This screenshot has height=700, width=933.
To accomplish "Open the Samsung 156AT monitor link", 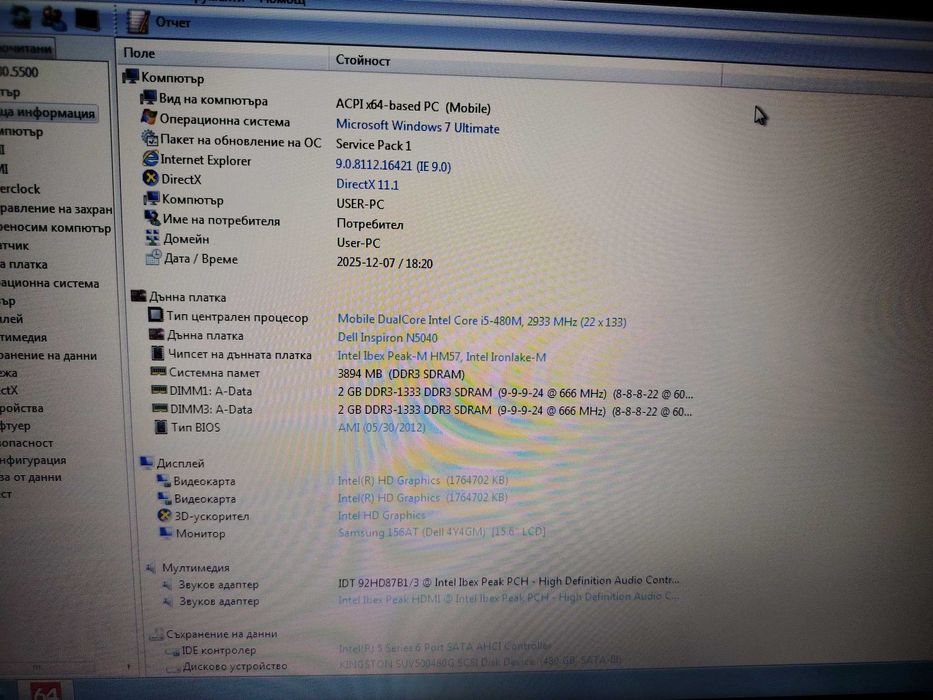I will pyautogui.click(x=442, y=532).
